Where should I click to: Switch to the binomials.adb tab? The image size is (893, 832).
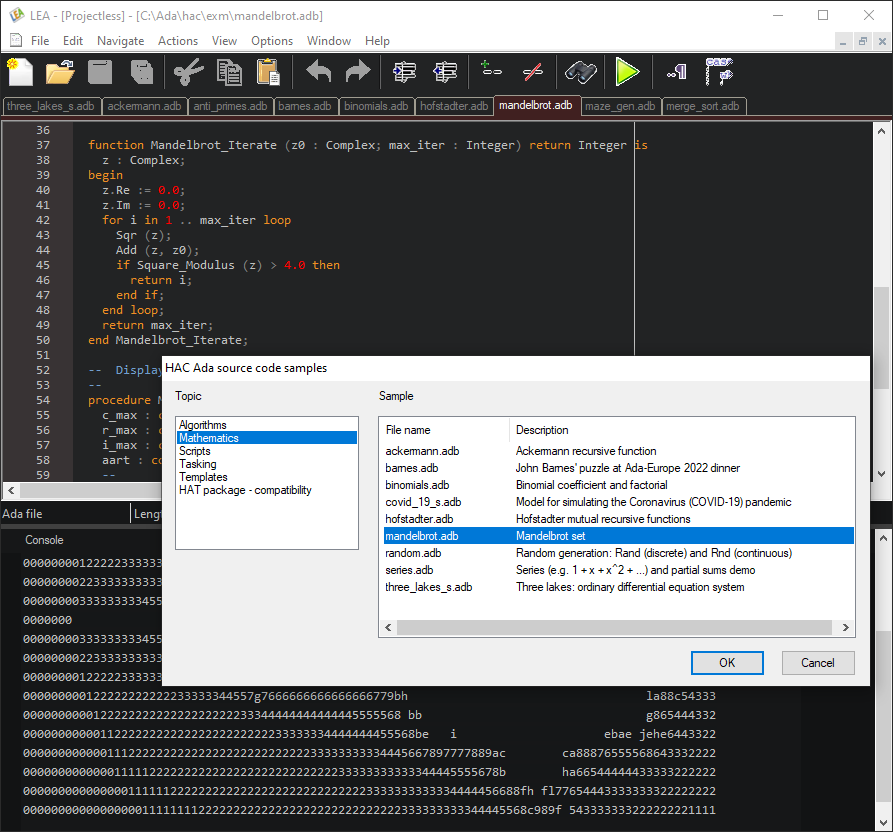pos(376,106)
